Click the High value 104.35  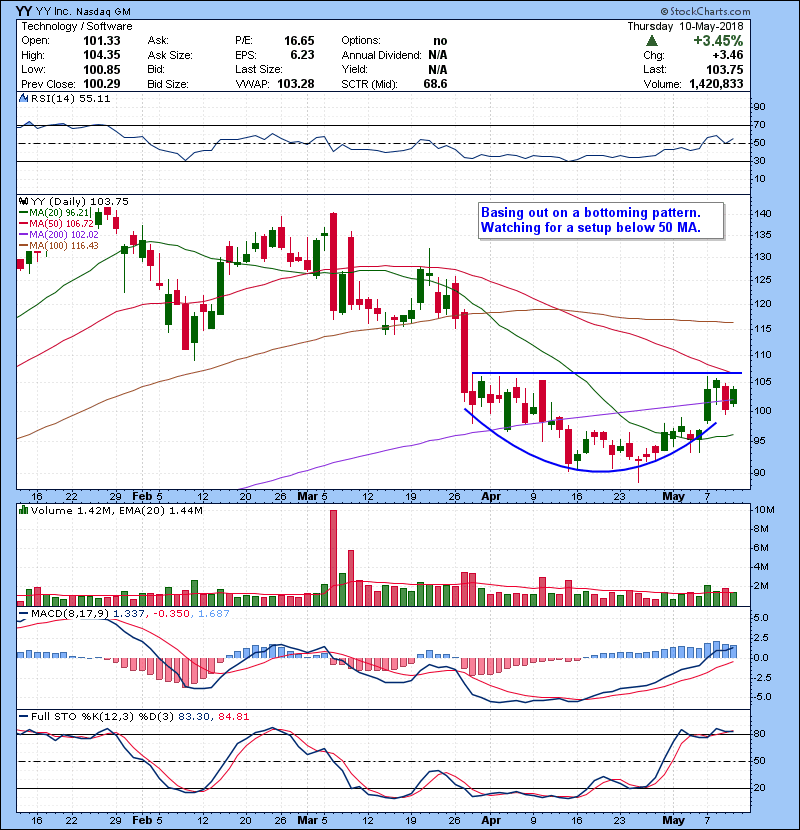coord(102,55)
